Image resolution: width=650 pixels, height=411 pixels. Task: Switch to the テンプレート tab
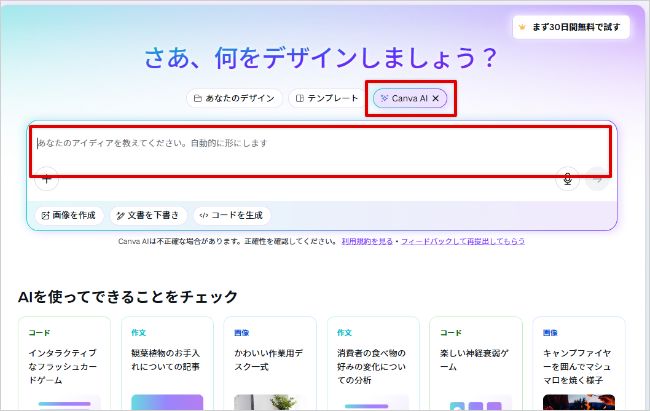tap(327, 98)
